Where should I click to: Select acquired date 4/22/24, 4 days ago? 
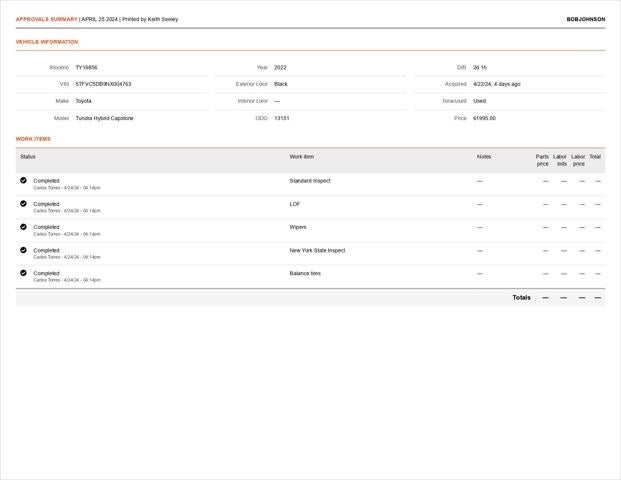point(497,84)
